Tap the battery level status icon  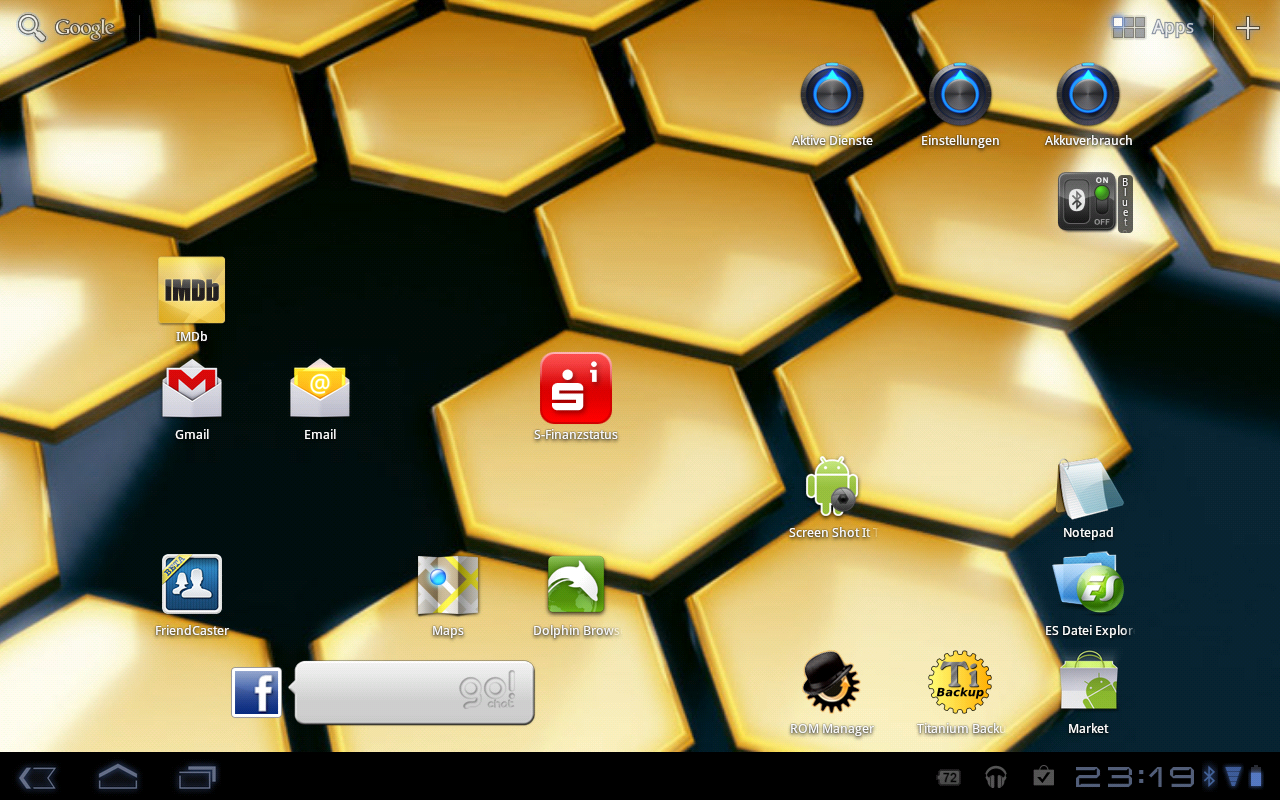(x=1256, y=776)
